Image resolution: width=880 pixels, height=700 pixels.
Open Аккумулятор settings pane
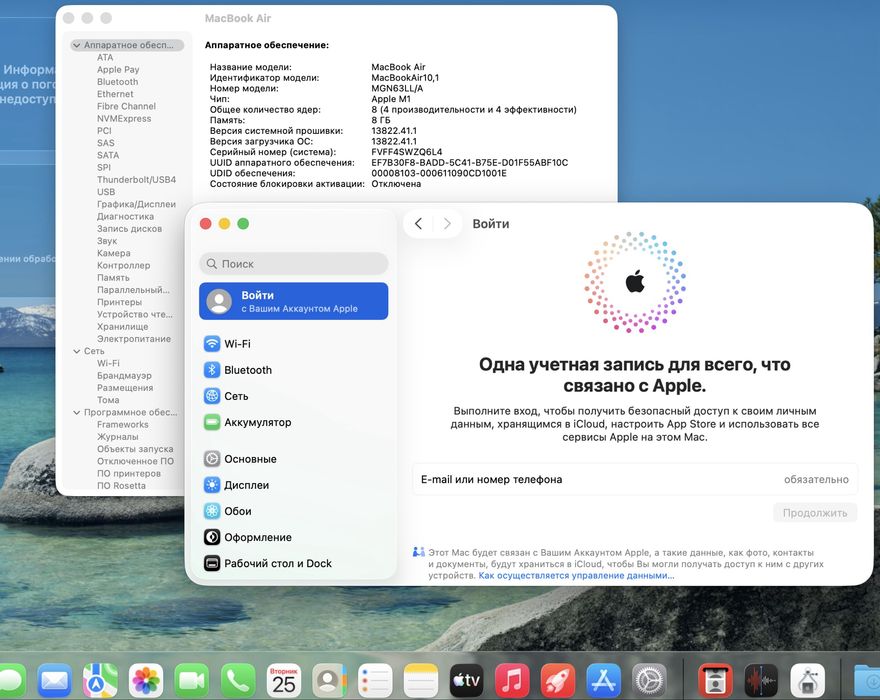294,422
